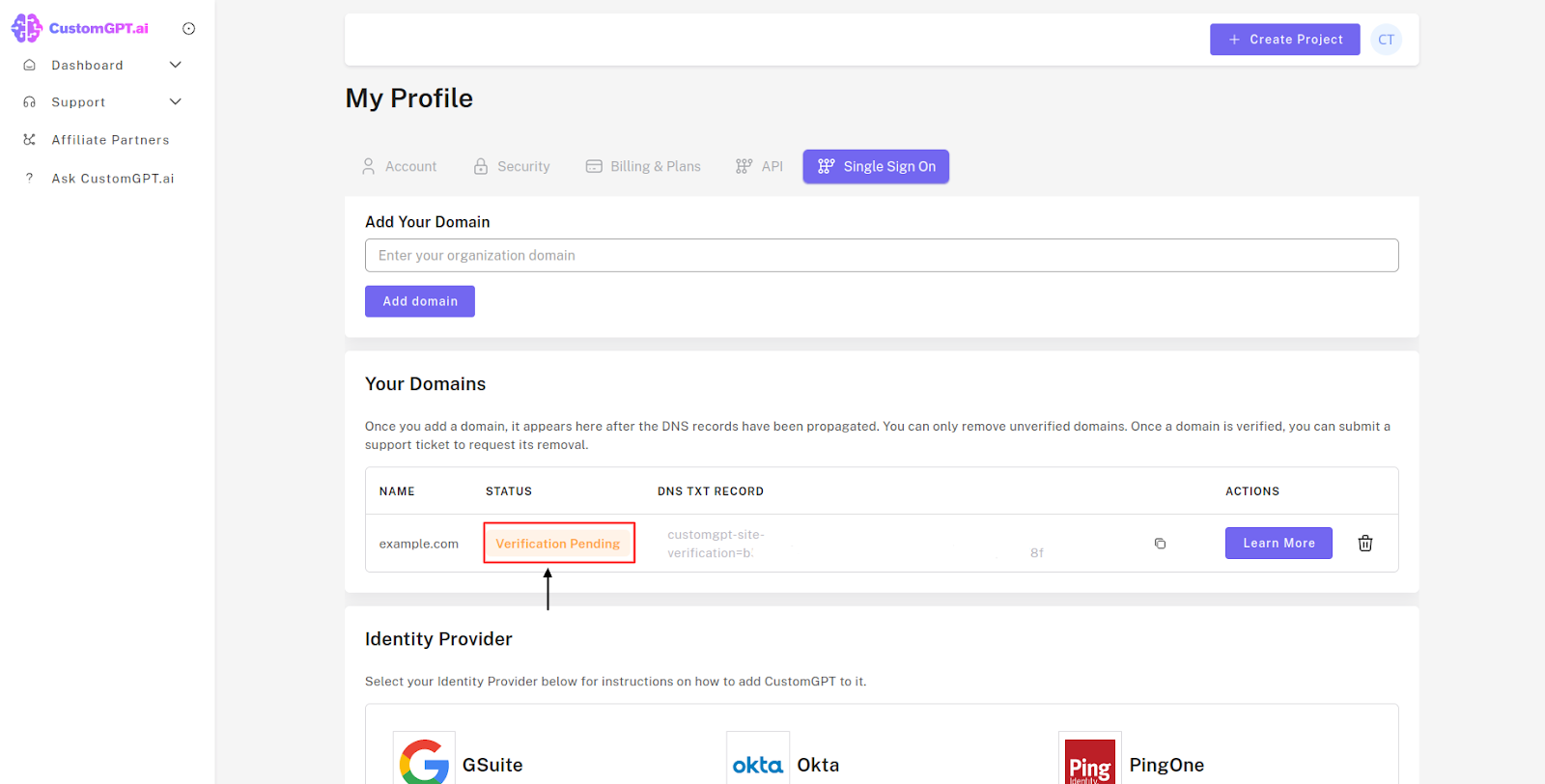Click the Create Project button

click(1285, 40)
